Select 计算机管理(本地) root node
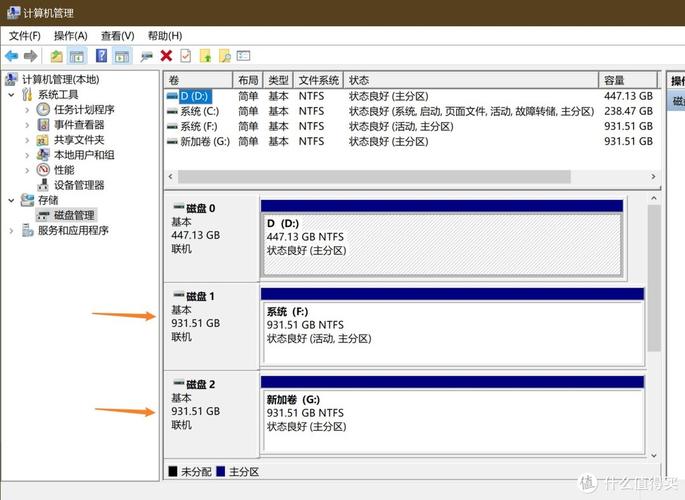The width and height of the screenshot is (685, 500). tap(61, 79)
